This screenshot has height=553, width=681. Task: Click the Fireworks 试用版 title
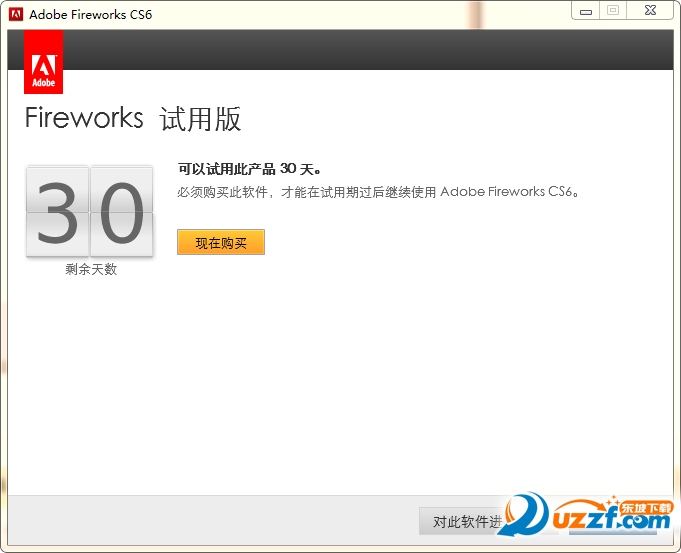coord(133,118)
